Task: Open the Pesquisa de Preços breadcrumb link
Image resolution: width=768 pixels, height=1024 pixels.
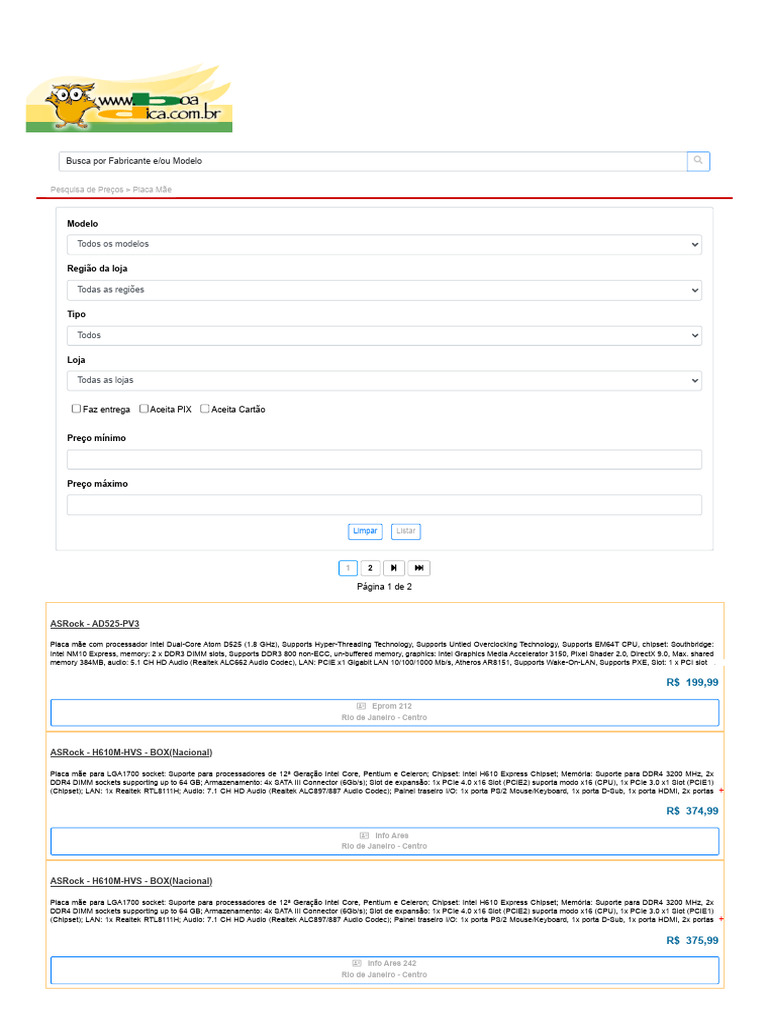Action: (x=87, y=189)
